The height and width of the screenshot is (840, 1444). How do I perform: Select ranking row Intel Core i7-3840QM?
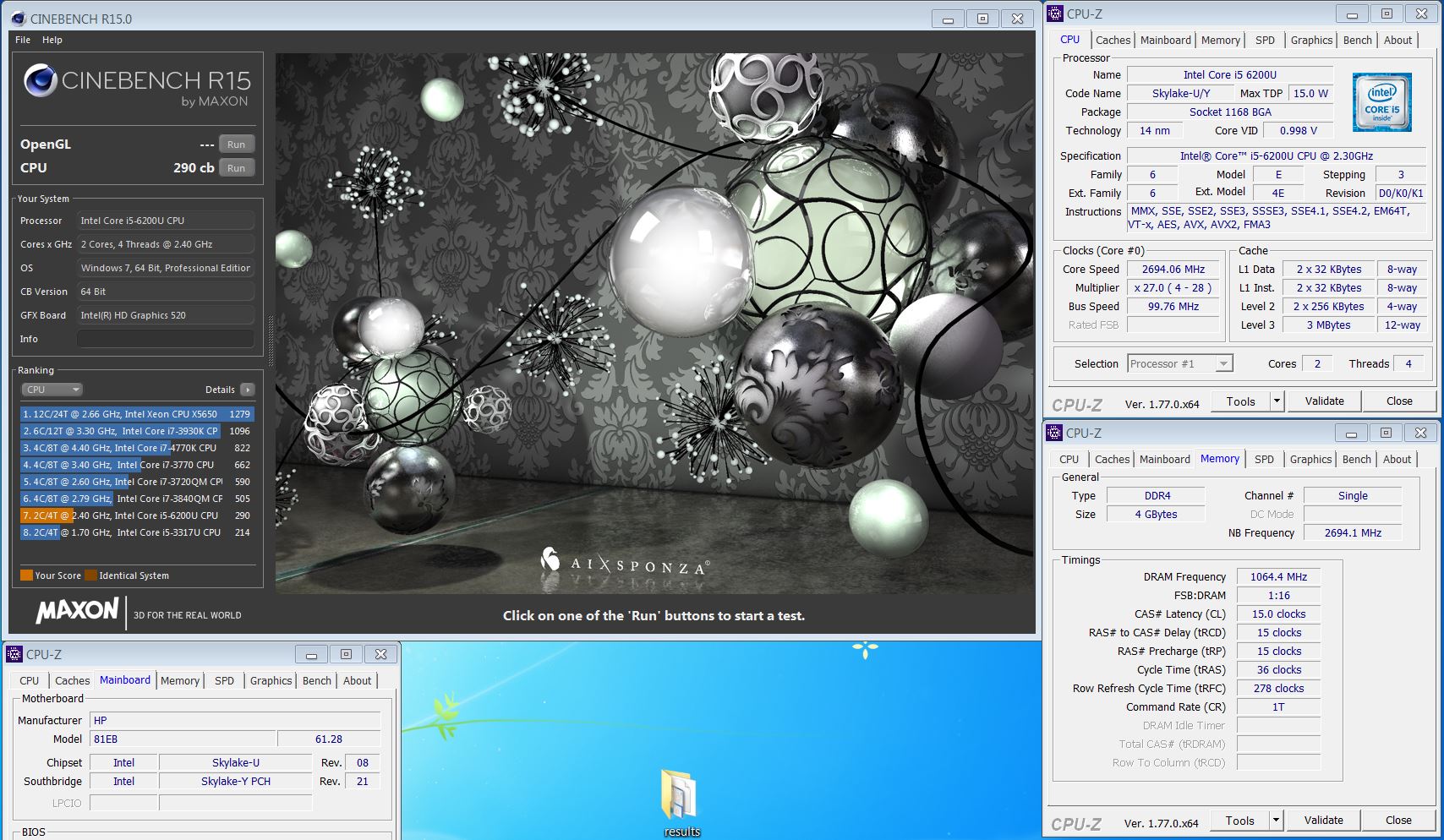pyautogui.click(x=137, y=499)
